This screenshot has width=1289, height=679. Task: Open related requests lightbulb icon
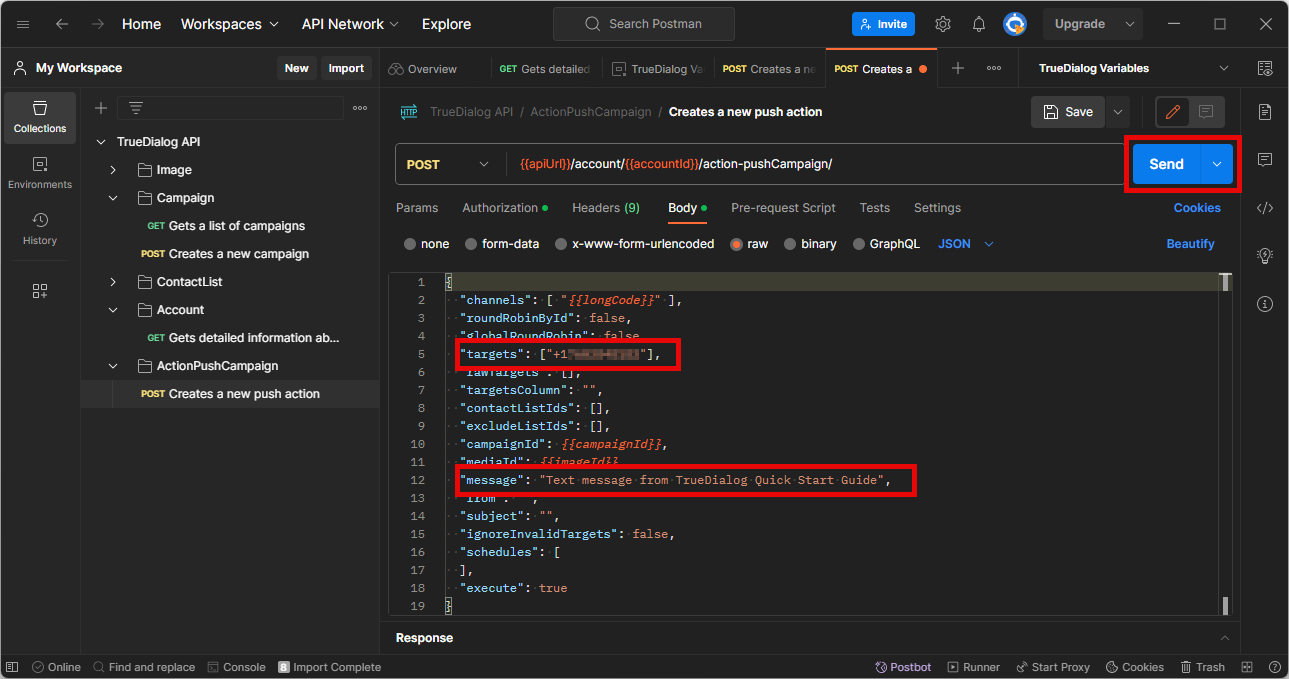click(x=1265, y=256)
